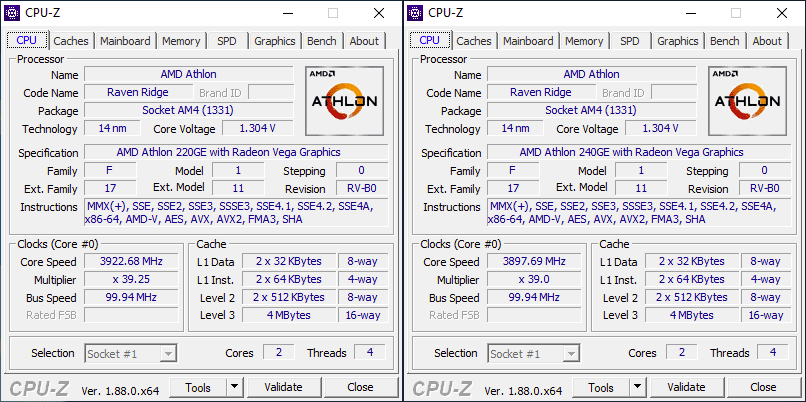Open the Bench tab in the 220GE window
The height and width of the screenshot is (402, 806).
(321, 41)
